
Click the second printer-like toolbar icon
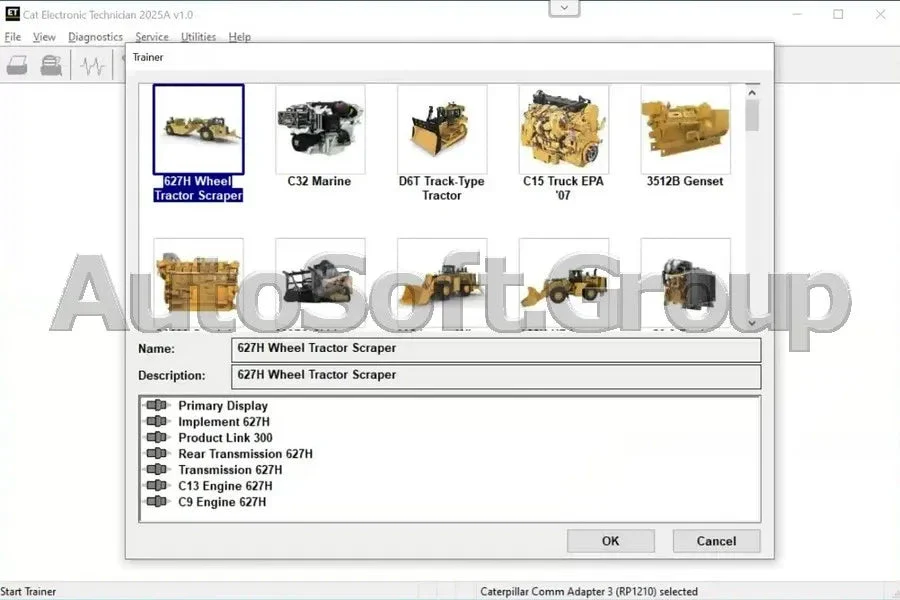click(51, 66)
